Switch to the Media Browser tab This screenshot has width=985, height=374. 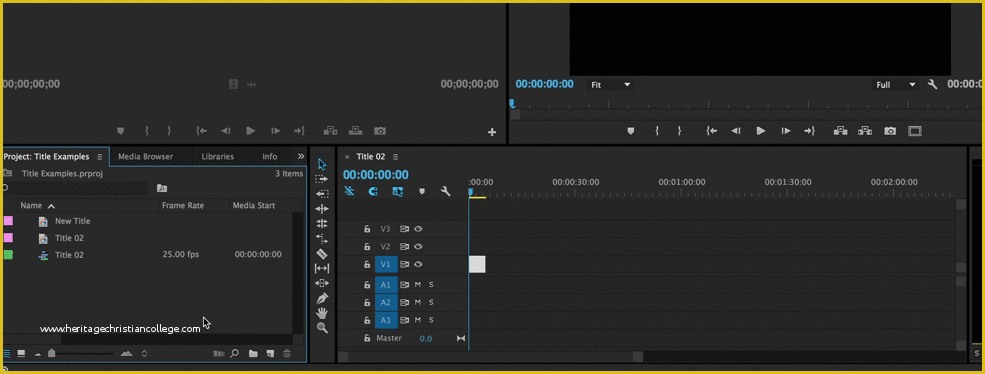click(145, 157)
